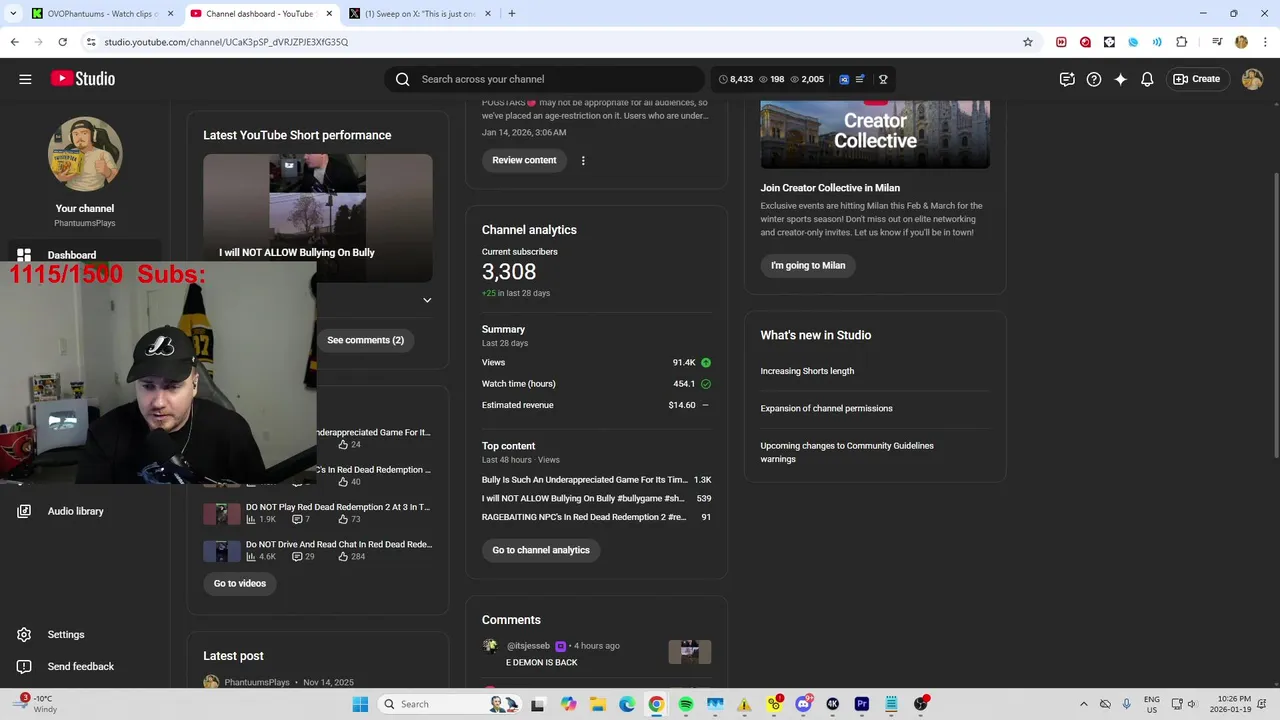The image size is (1280, 720).
Task: Click the Create button
Action: point(1197,79)
